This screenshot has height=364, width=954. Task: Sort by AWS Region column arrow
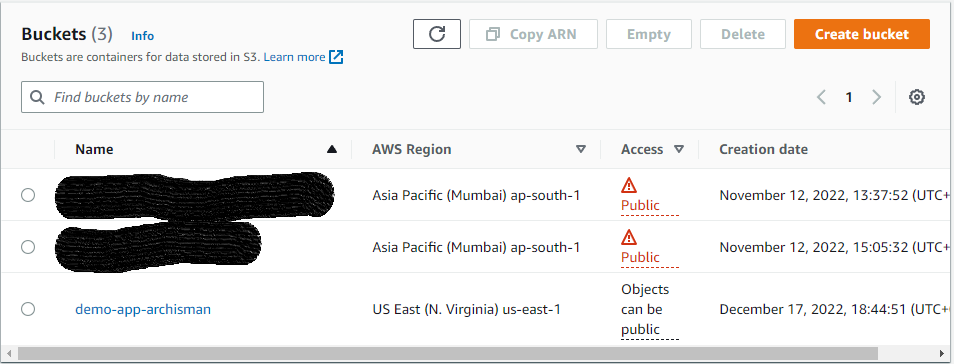pos(581,149)
